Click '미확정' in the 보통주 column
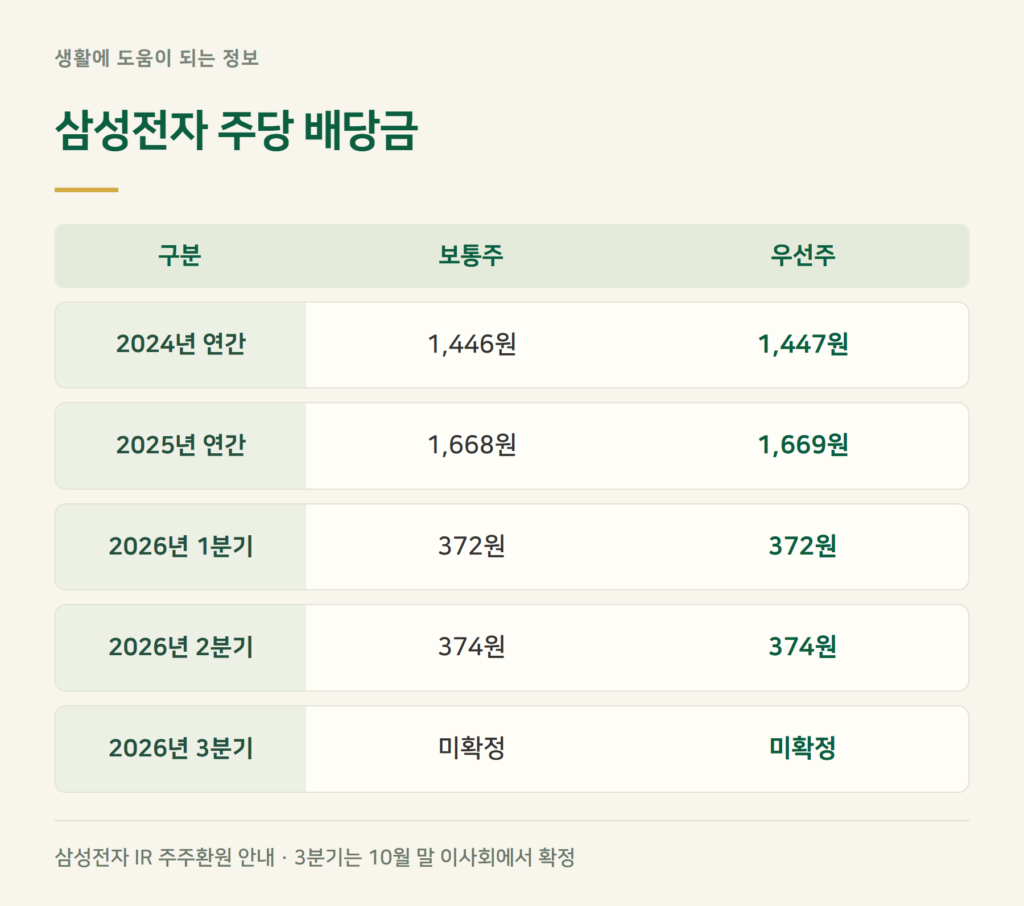The image size is (1024, 906). (x=472, y=748)
